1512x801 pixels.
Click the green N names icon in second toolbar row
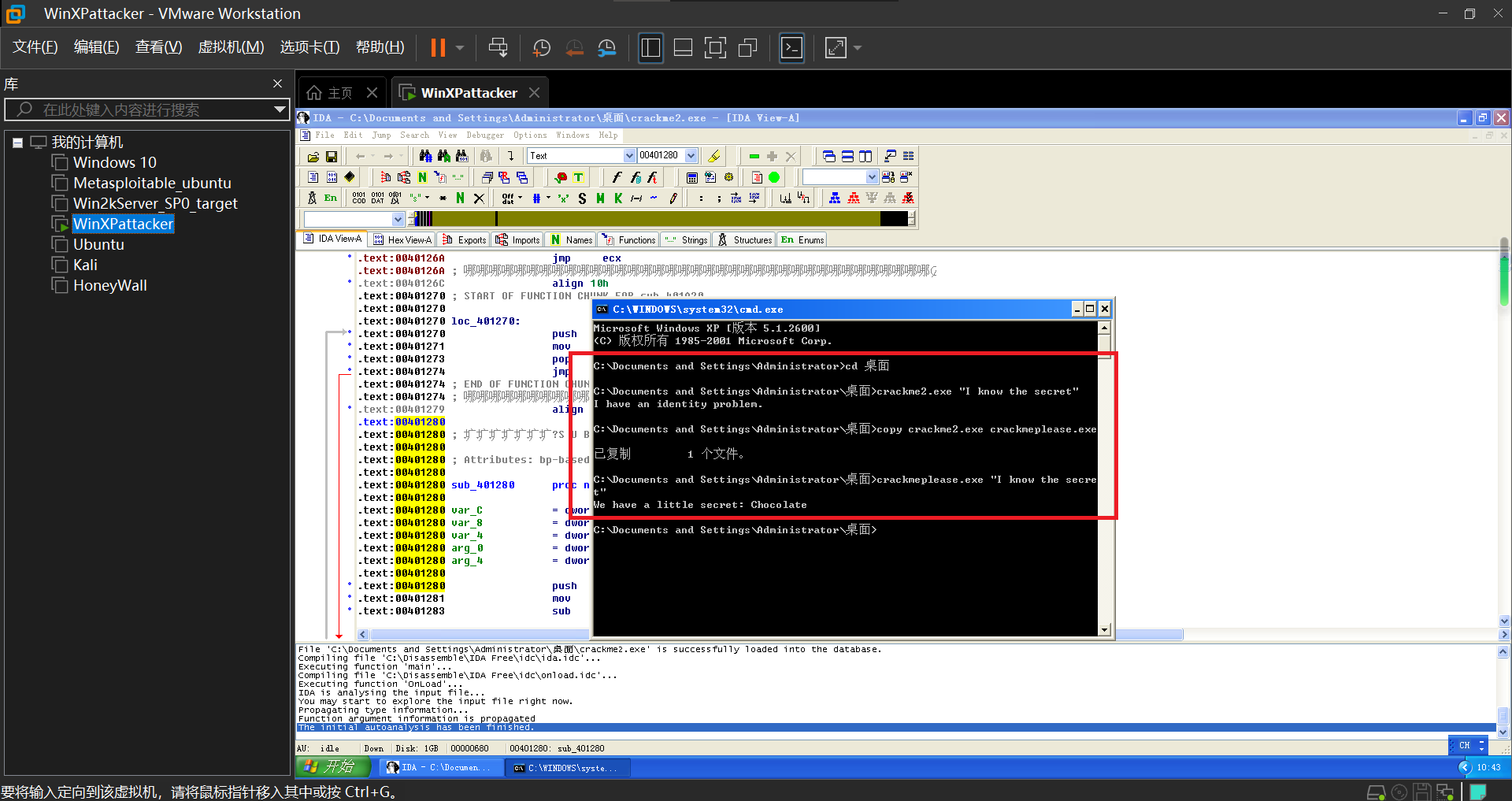422,177
